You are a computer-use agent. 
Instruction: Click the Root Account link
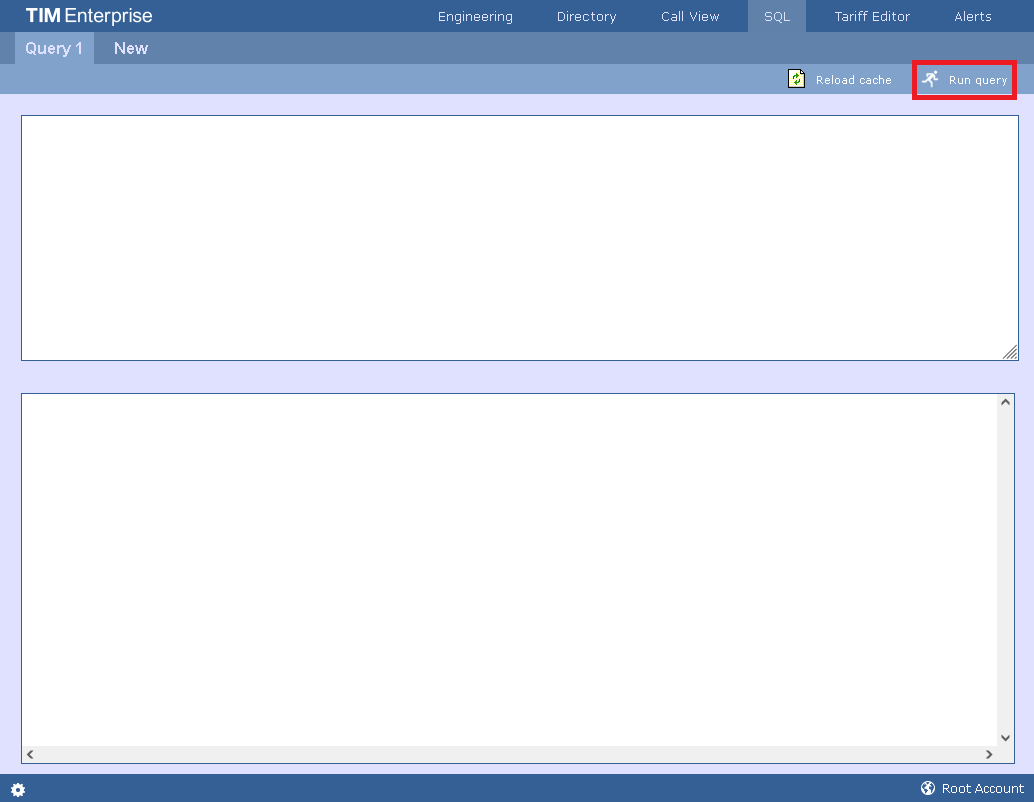click(x=983, y=788)
